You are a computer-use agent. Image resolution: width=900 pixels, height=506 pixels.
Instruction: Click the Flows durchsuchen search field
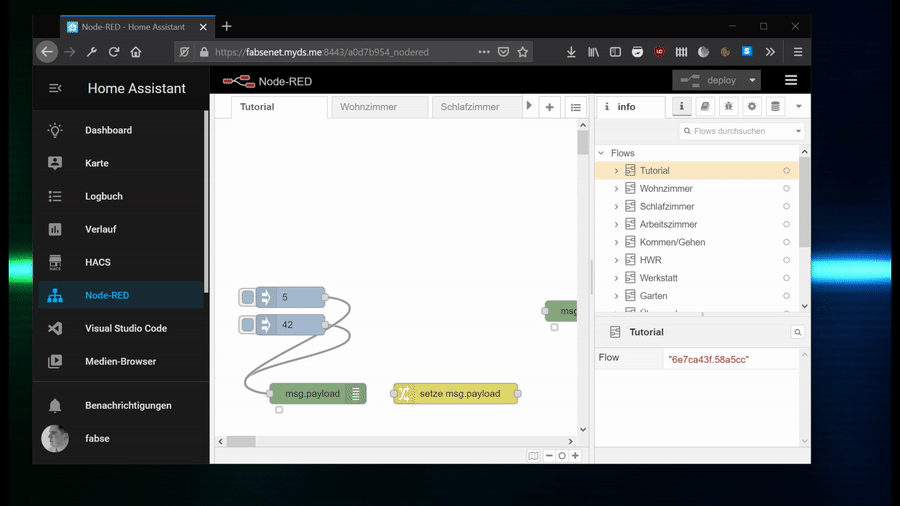[736, 131]
